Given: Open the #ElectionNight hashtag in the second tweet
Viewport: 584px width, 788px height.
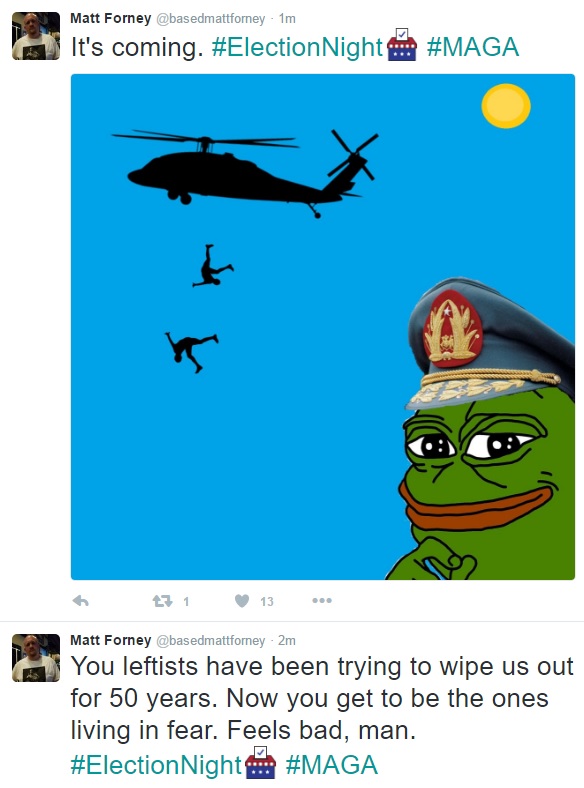Looking at the screenshot, I should point(156,765).
